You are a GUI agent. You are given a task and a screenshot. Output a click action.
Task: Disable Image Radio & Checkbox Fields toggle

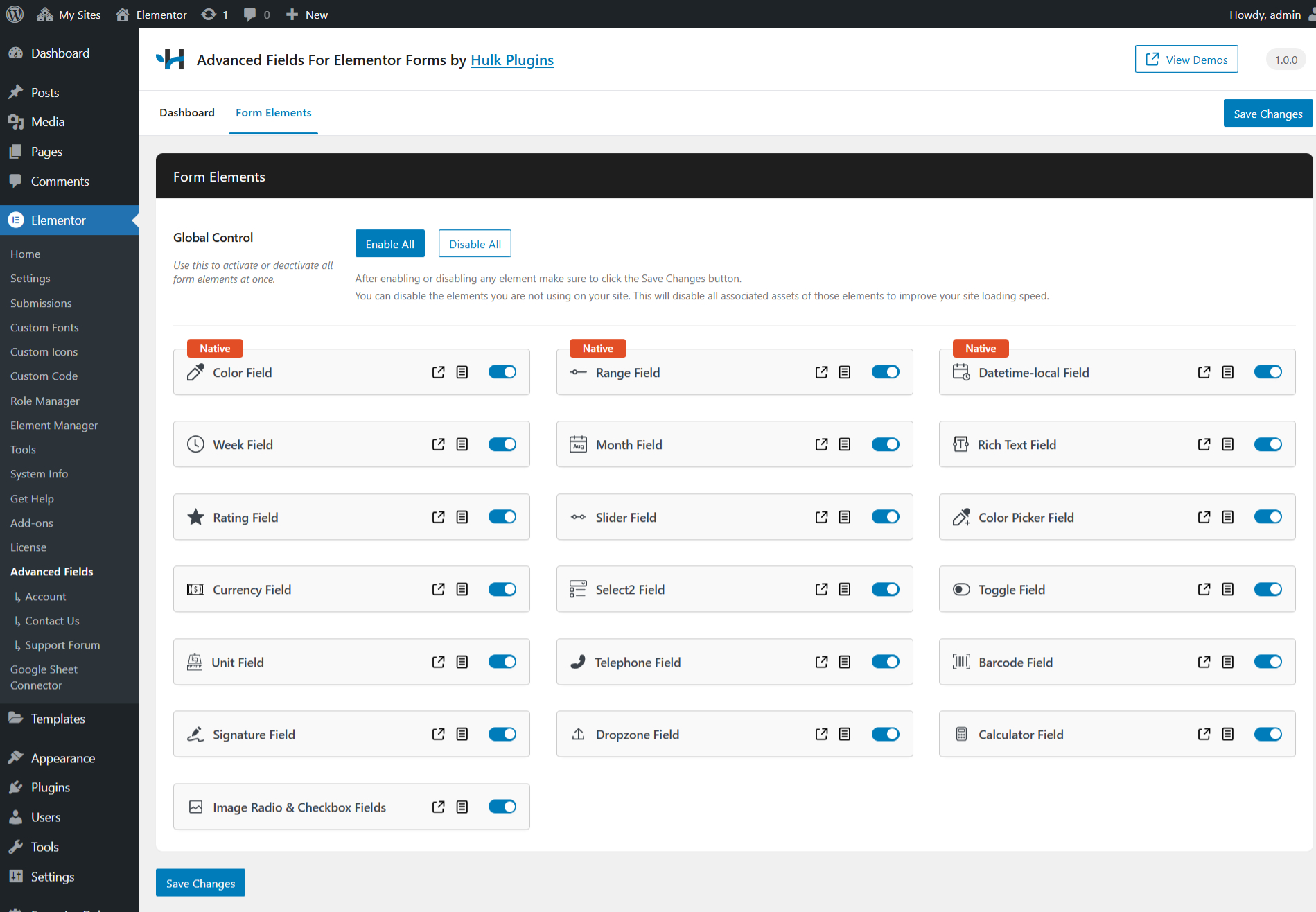click(502, 807)
